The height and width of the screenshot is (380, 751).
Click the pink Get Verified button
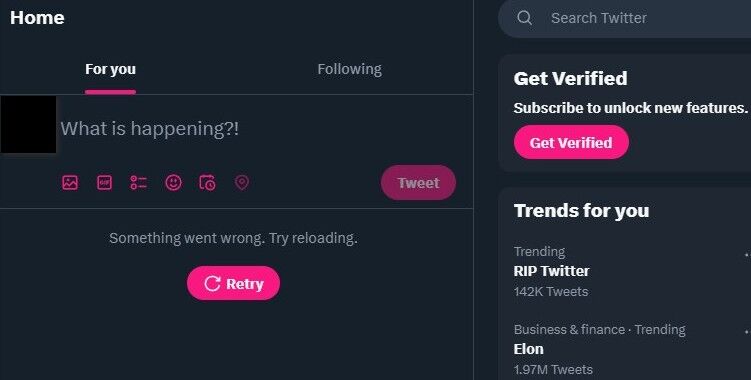(x=571, y=142)
